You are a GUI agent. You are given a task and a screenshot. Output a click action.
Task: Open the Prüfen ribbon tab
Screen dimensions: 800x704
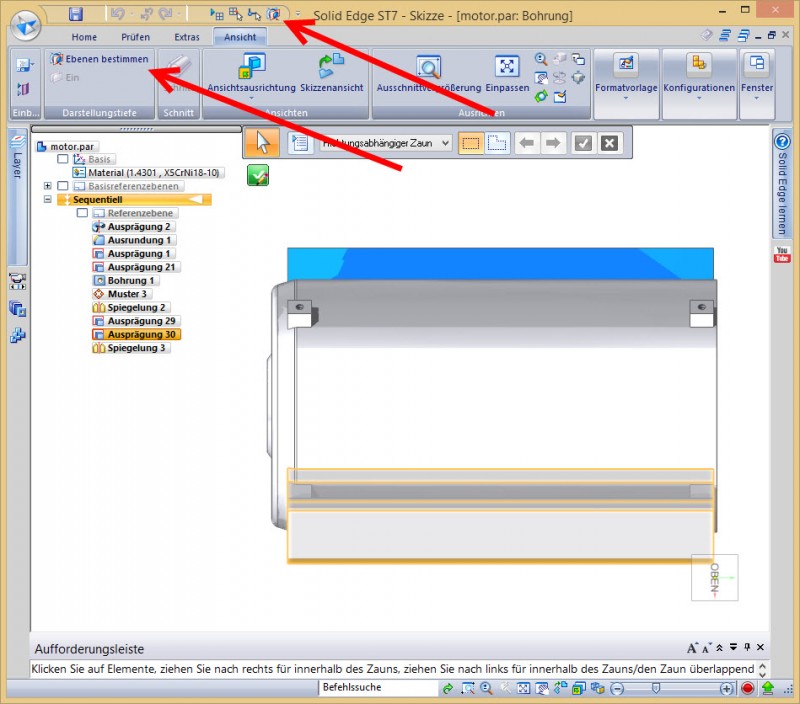pyautogui.click(x=135, y=37)
